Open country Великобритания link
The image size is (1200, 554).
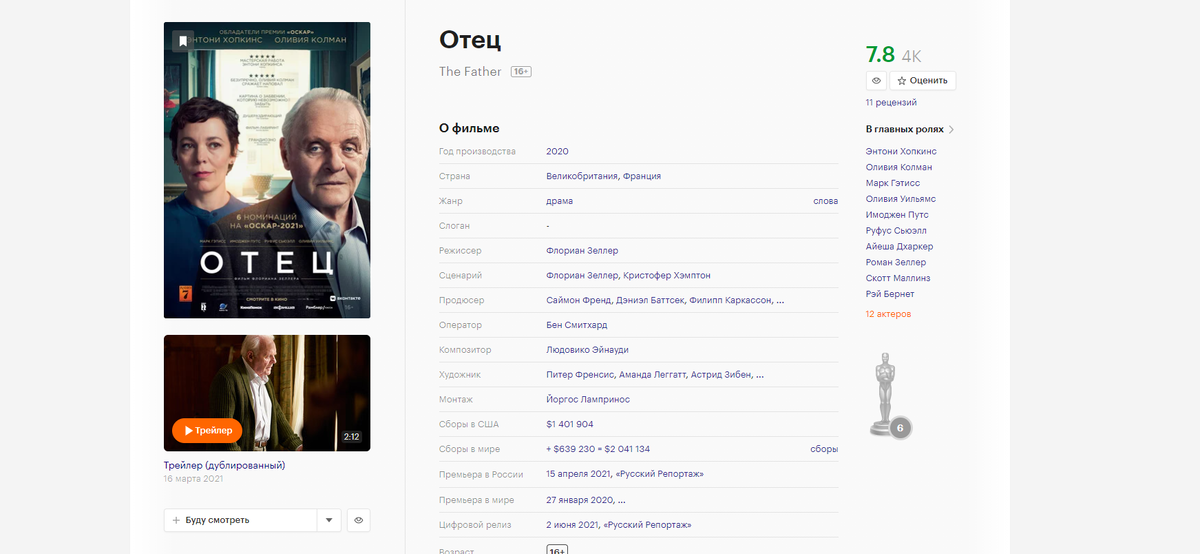[581, 176]
